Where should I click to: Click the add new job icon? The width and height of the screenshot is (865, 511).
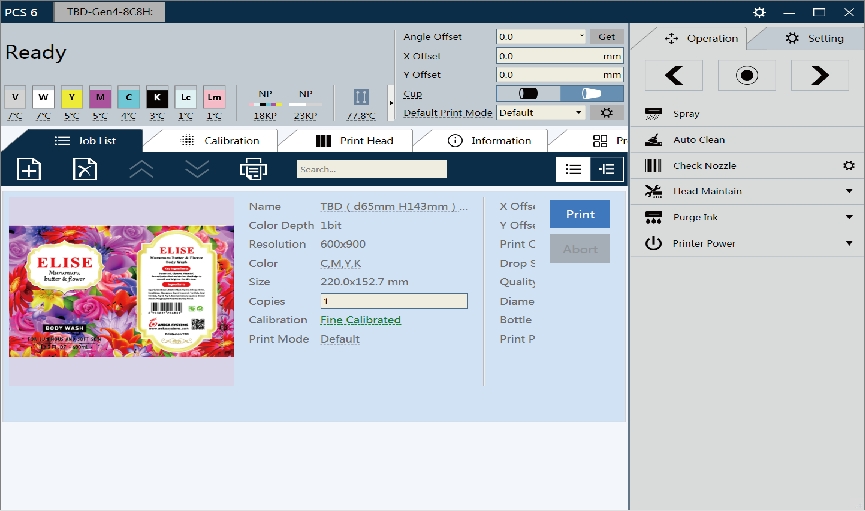pyautogui.click(x=30, y=169)
